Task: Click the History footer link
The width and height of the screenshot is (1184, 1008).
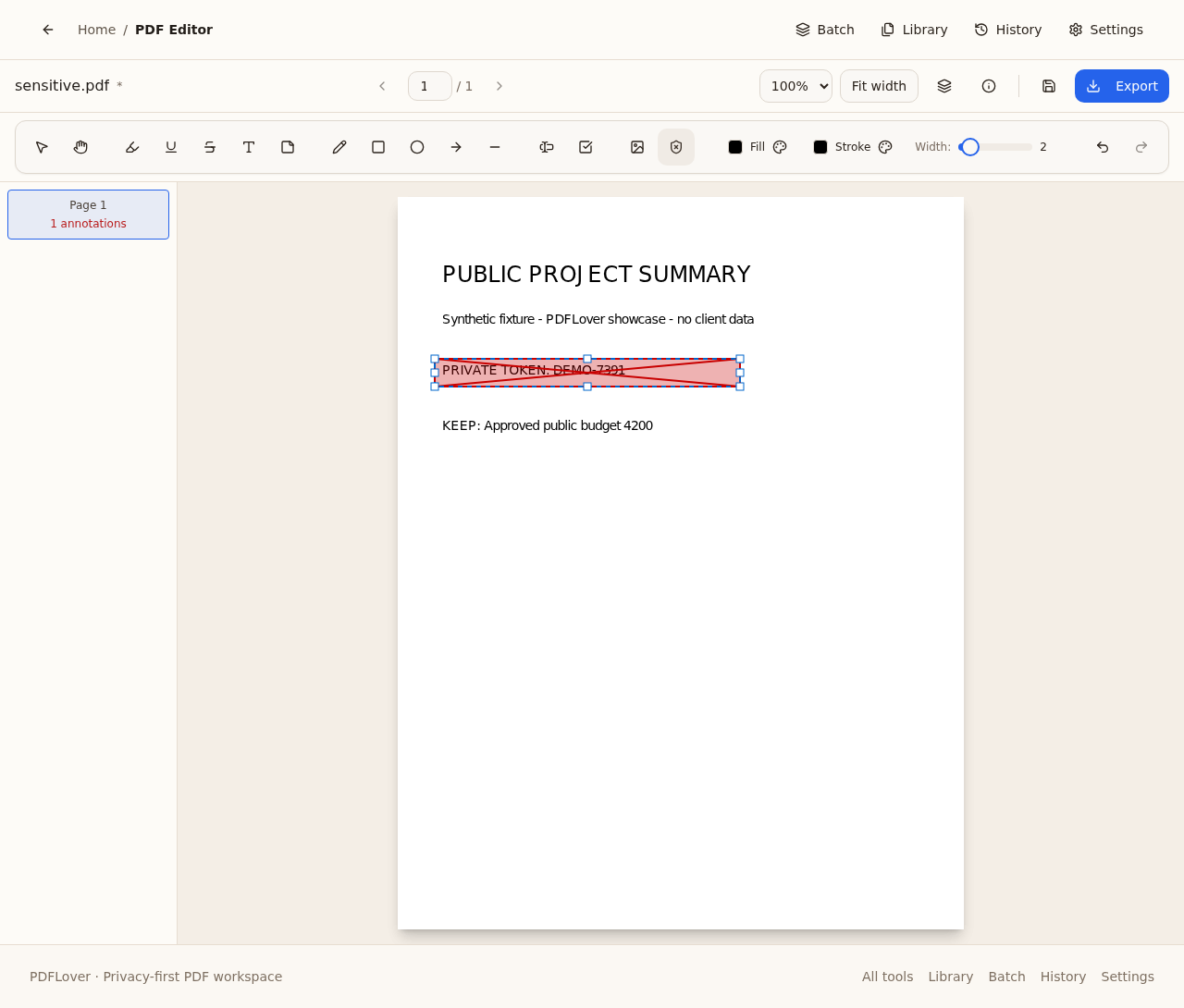Action: point(1063,977)
